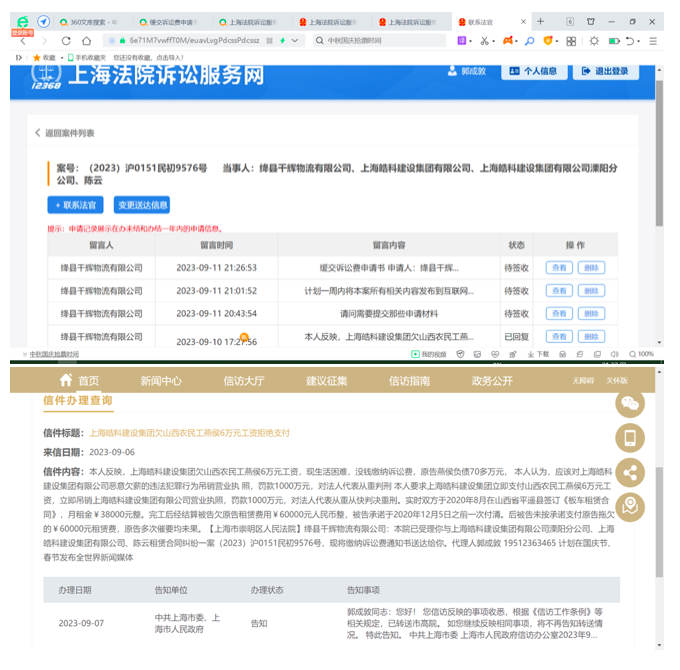Click 删除 for the 21:01:52 message
Viewport: 680px width, 670px height.
point(591,291)
